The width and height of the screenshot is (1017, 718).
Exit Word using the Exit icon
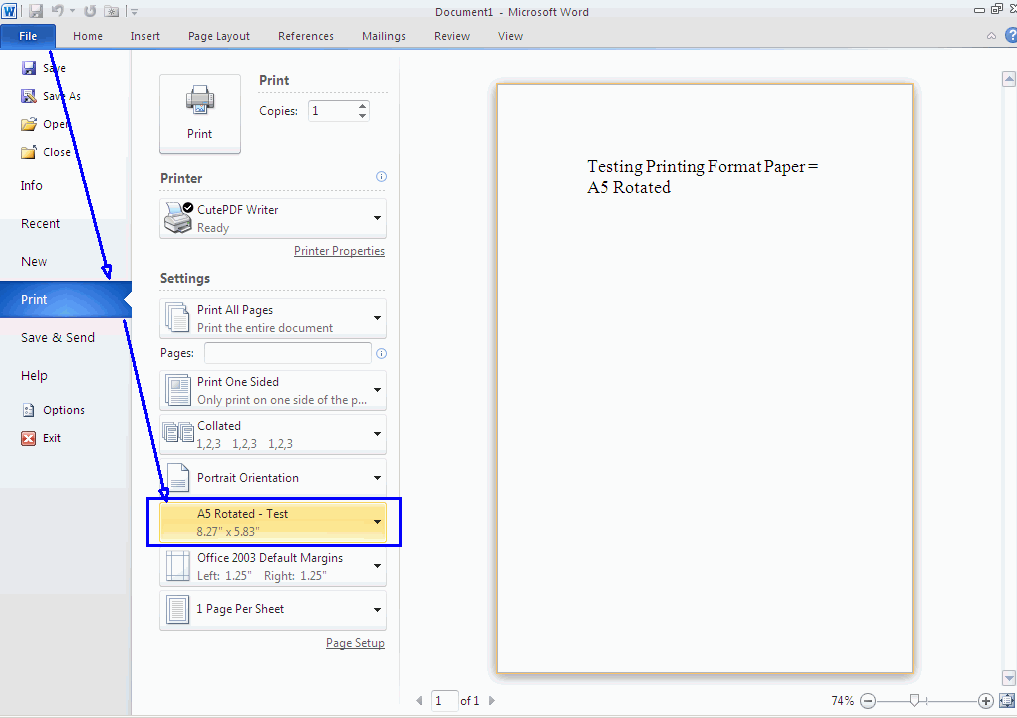click(x=31, y=438)
